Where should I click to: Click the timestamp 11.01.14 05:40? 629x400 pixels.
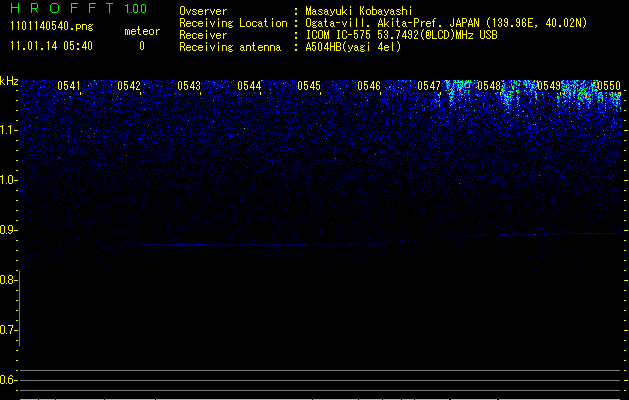[51, 46]
